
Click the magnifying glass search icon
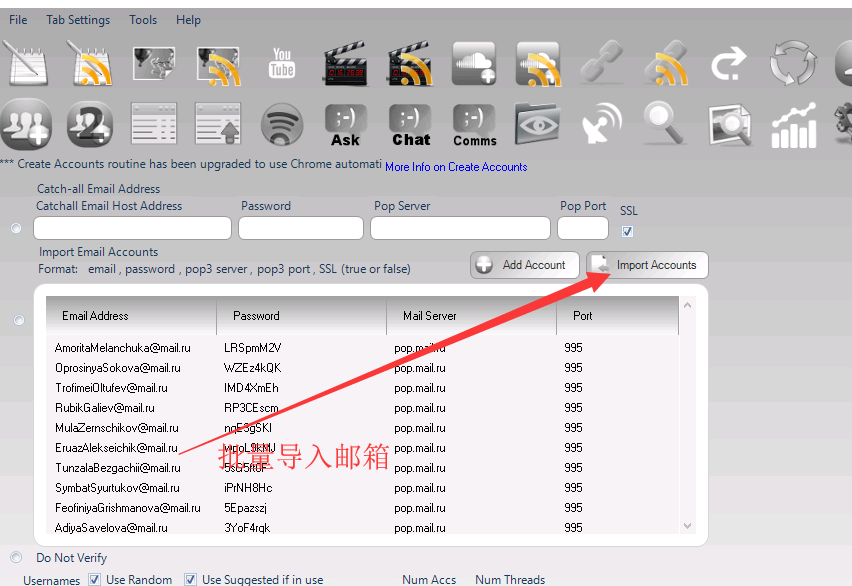click(x=665, y=124)
